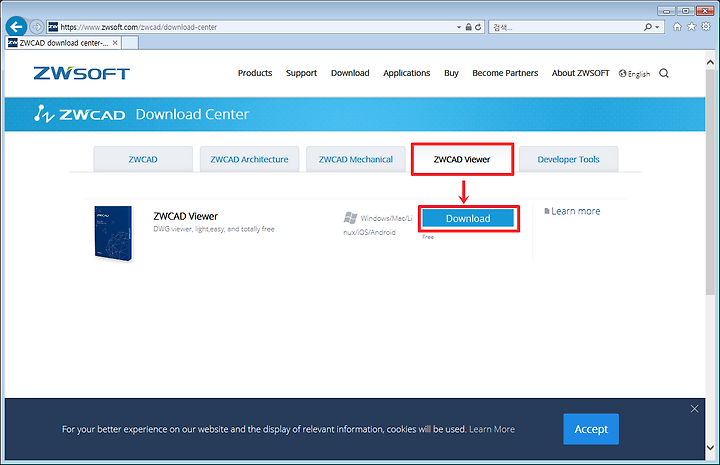Click the Learn More cookie policy link
The image size is (720, 465).
[x=492, y=429]
